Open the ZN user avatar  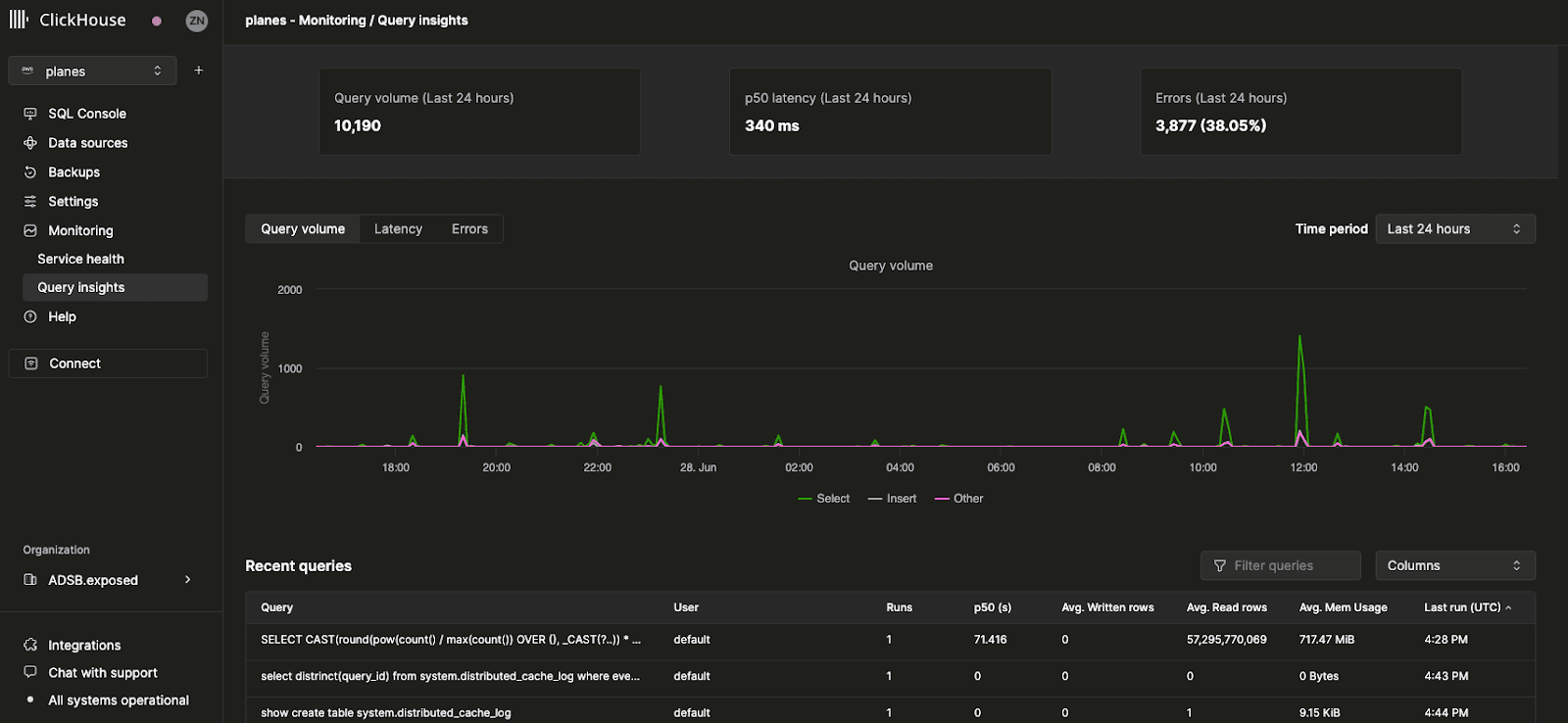pos(197,21)
